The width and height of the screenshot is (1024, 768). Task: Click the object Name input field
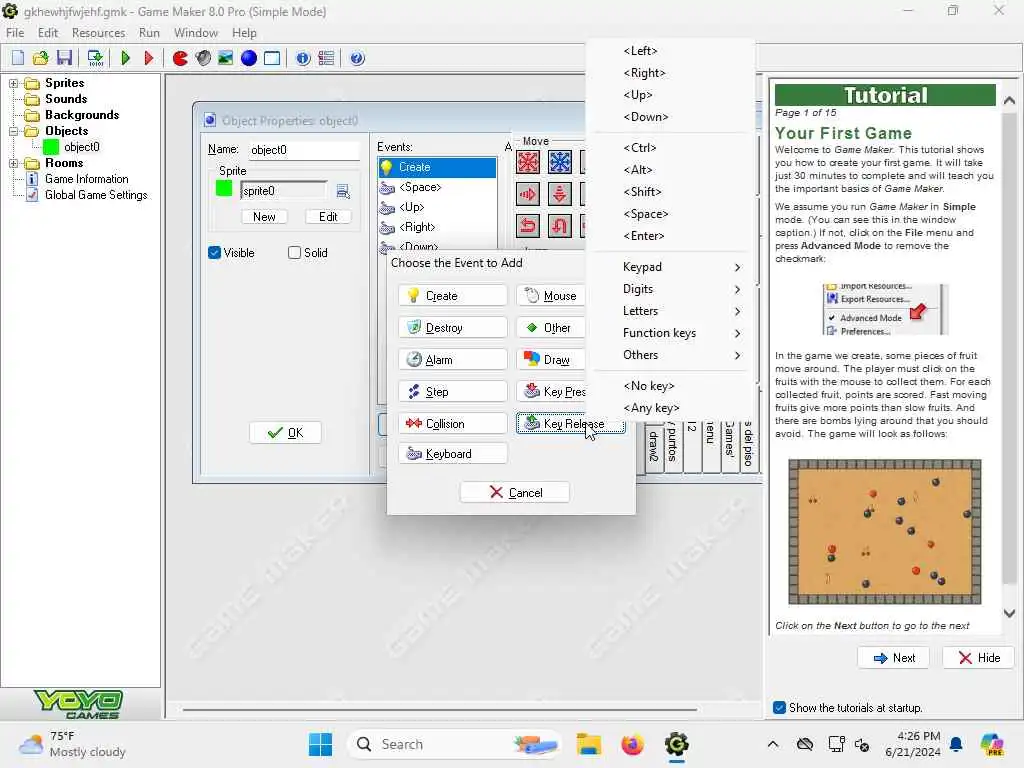pyautogui.click(x=304, y=150)
